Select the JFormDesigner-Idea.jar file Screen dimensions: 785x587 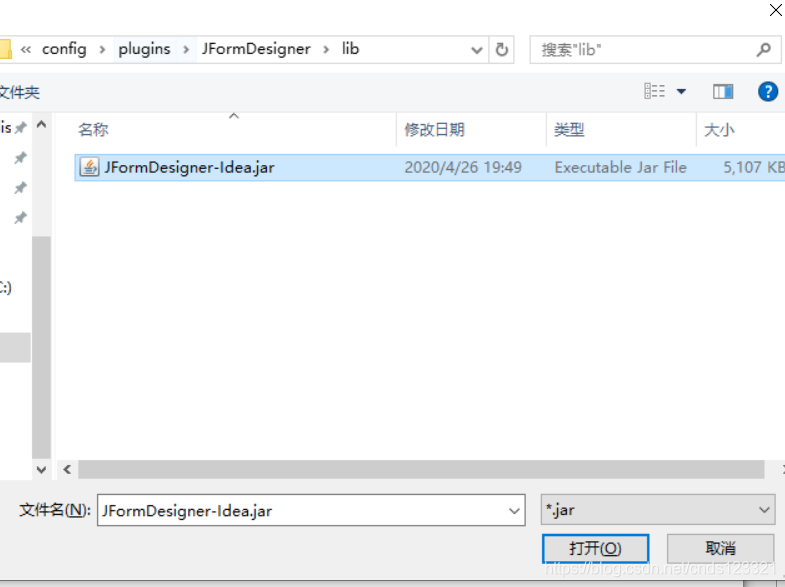tap(430, 167)
